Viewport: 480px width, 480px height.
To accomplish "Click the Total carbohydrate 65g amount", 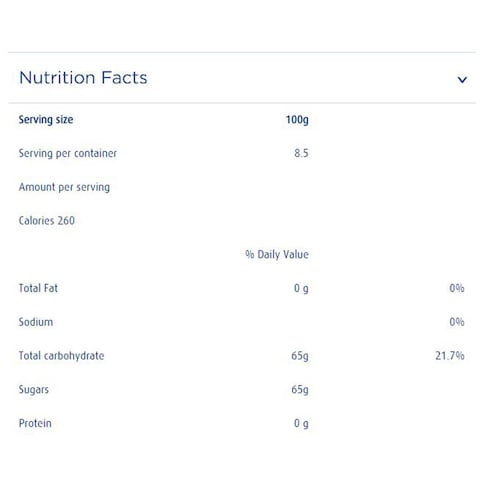I will (x=300, y=356).
